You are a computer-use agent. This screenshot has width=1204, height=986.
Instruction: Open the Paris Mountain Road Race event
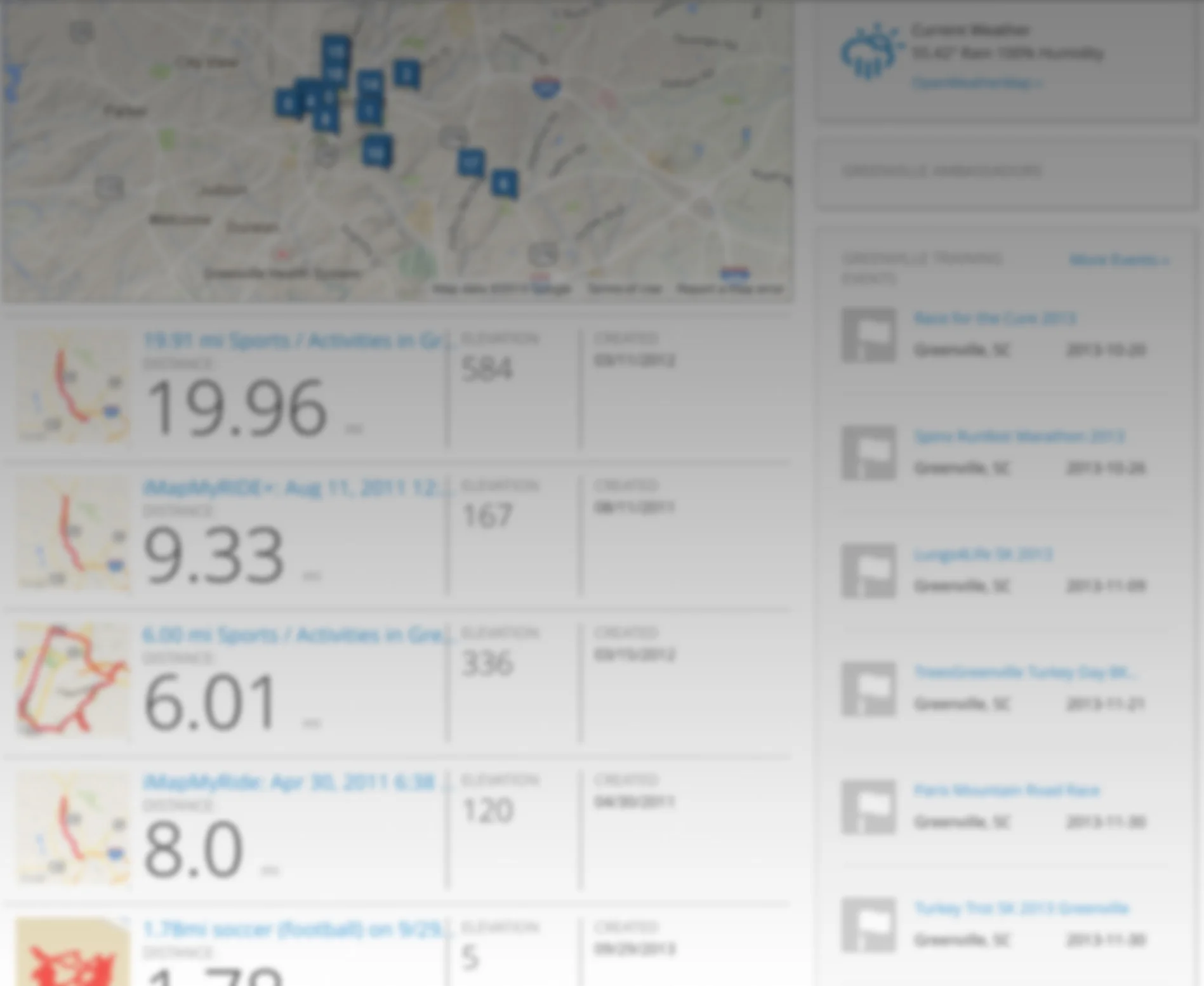1007,790
